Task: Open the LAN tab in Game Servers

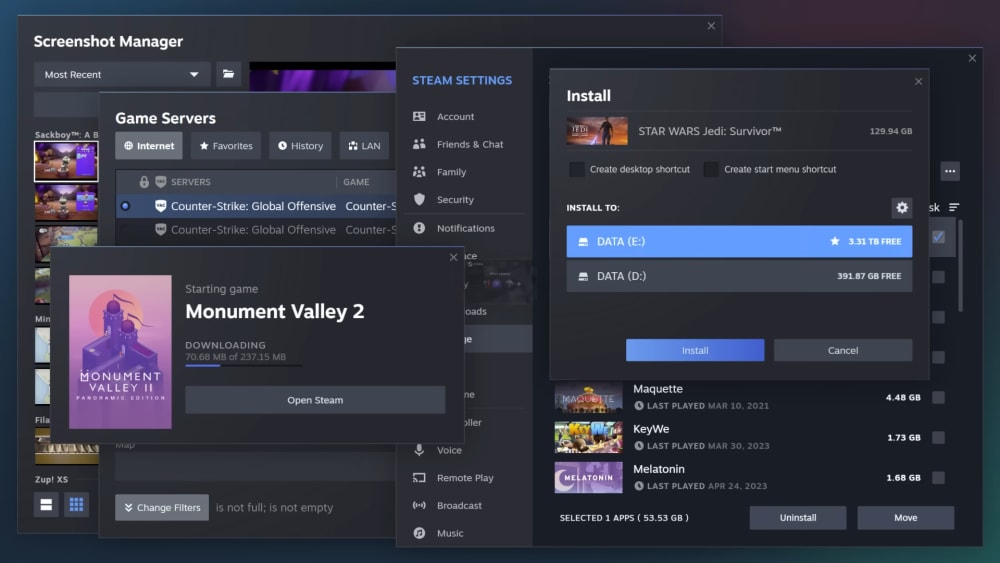Action: click(364, 146)
